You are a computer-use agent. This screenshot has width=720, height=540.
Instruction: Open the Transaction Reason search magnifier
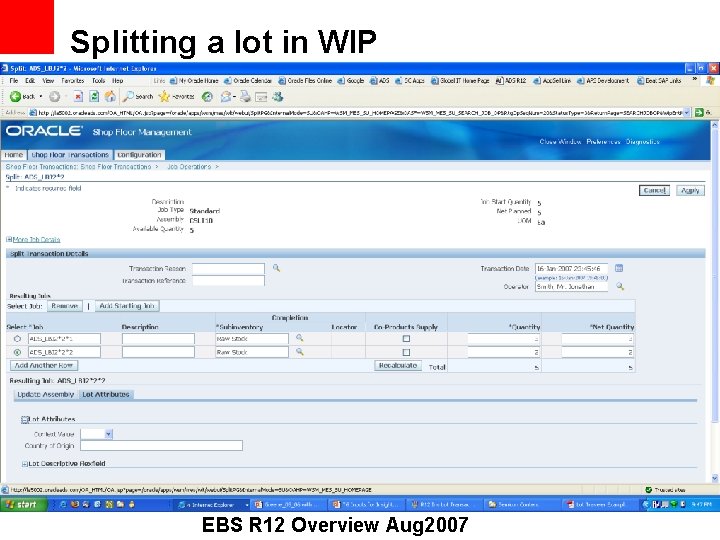click(276, 268)
